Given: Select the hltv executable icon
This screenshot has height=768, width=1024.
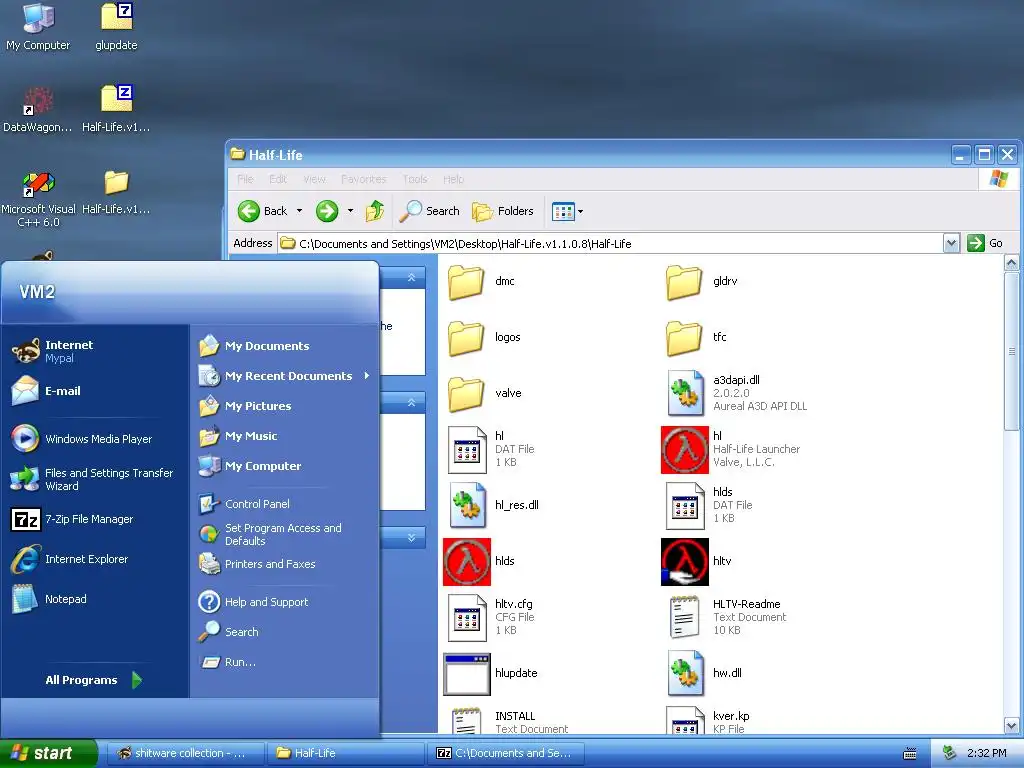Looking at the screenshot, I should click(x=684, y=562).
